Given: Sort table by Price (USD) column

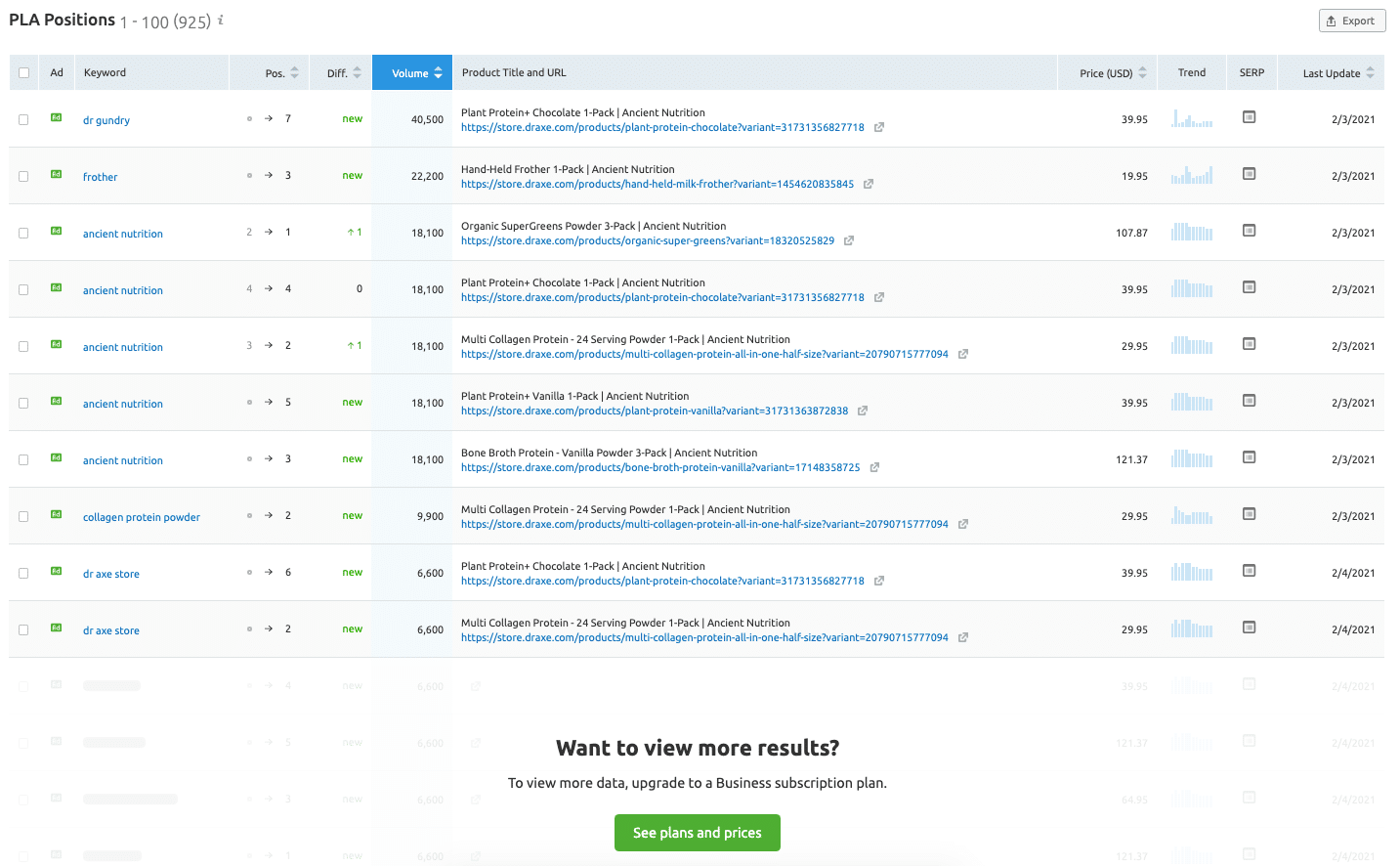Looking at the screenshot, I should coord(1113,73).
